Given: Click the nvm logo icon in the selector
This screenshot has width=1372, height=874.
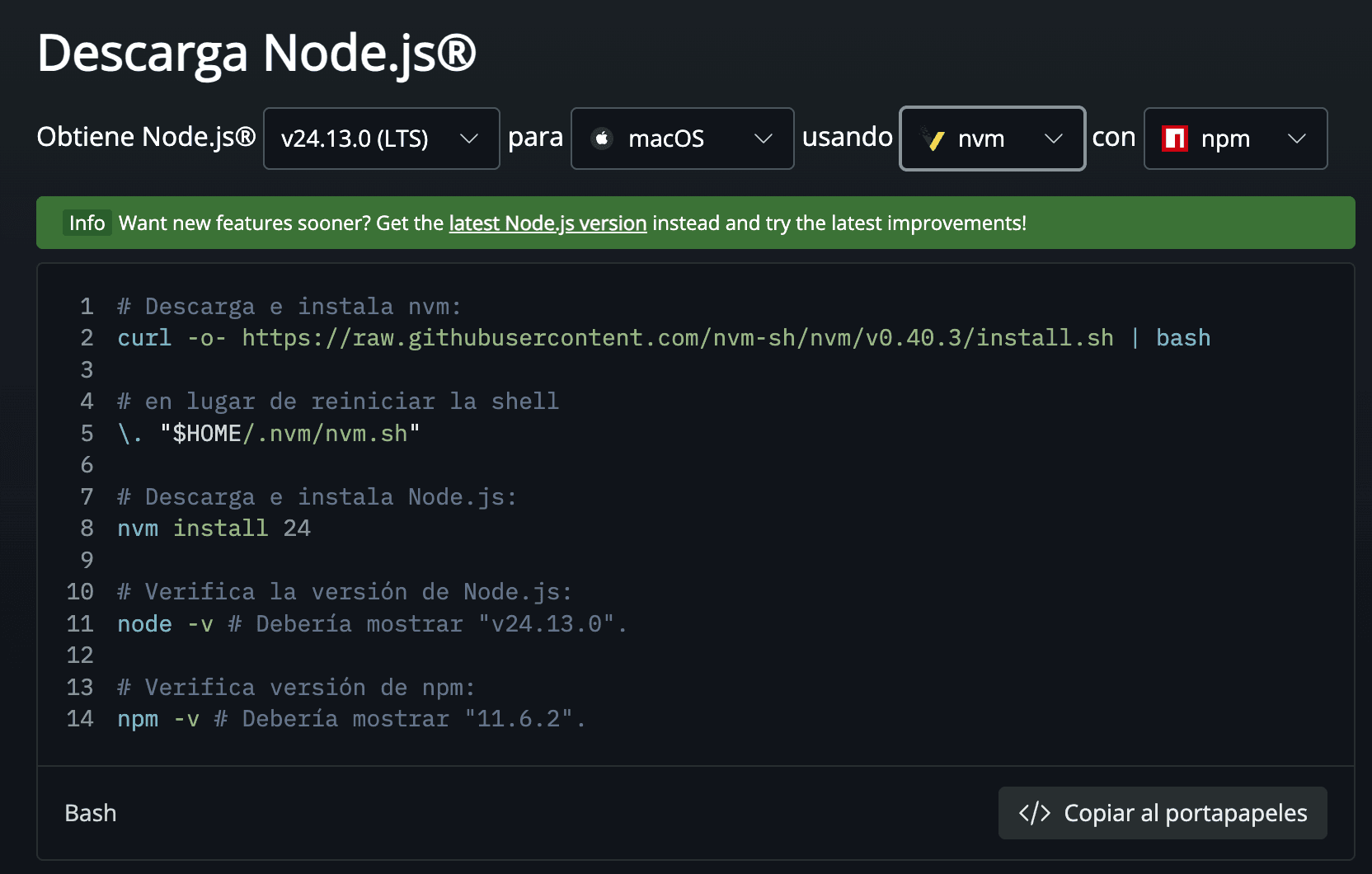Looking at the screenshot, I should (x=933, y=139).
